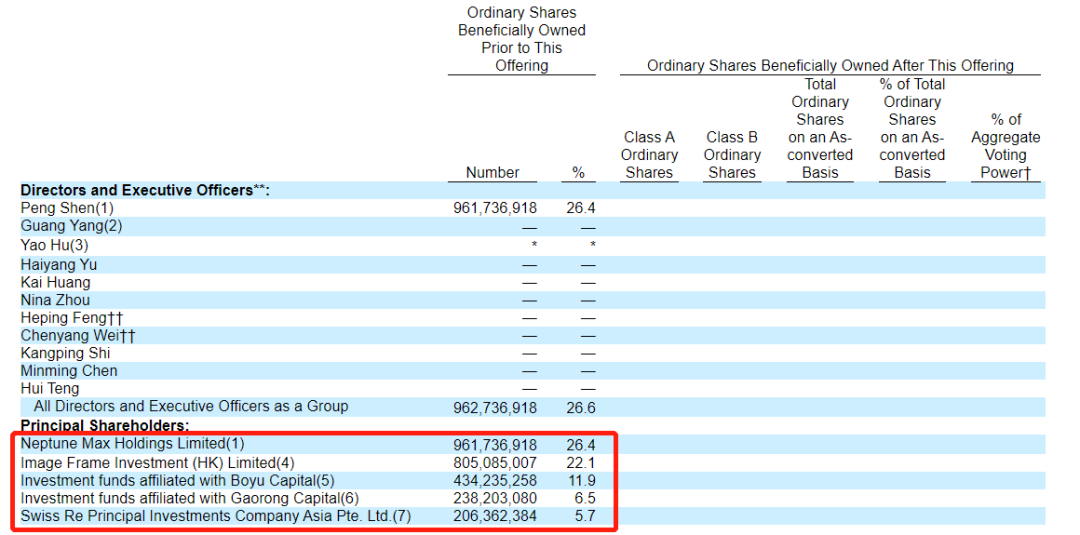Click the Hui Teng name
Image resolution: width=1080 pixels, height=535 pixels.
50,389
